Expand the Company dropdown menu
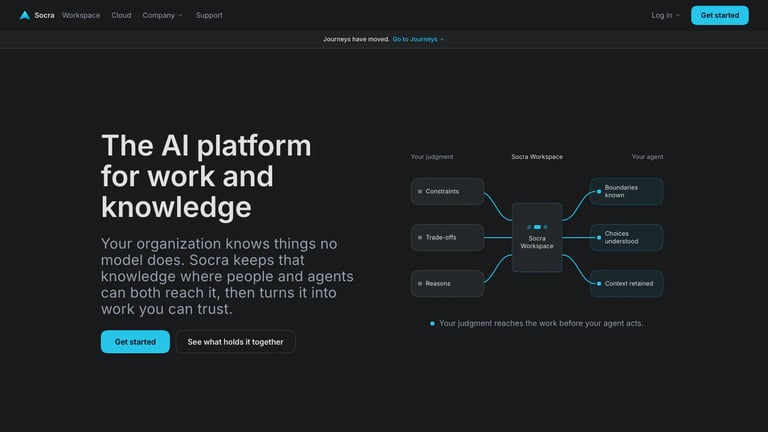Image resolution: width=768 pixels, height=432 pixels. [162, 15]
